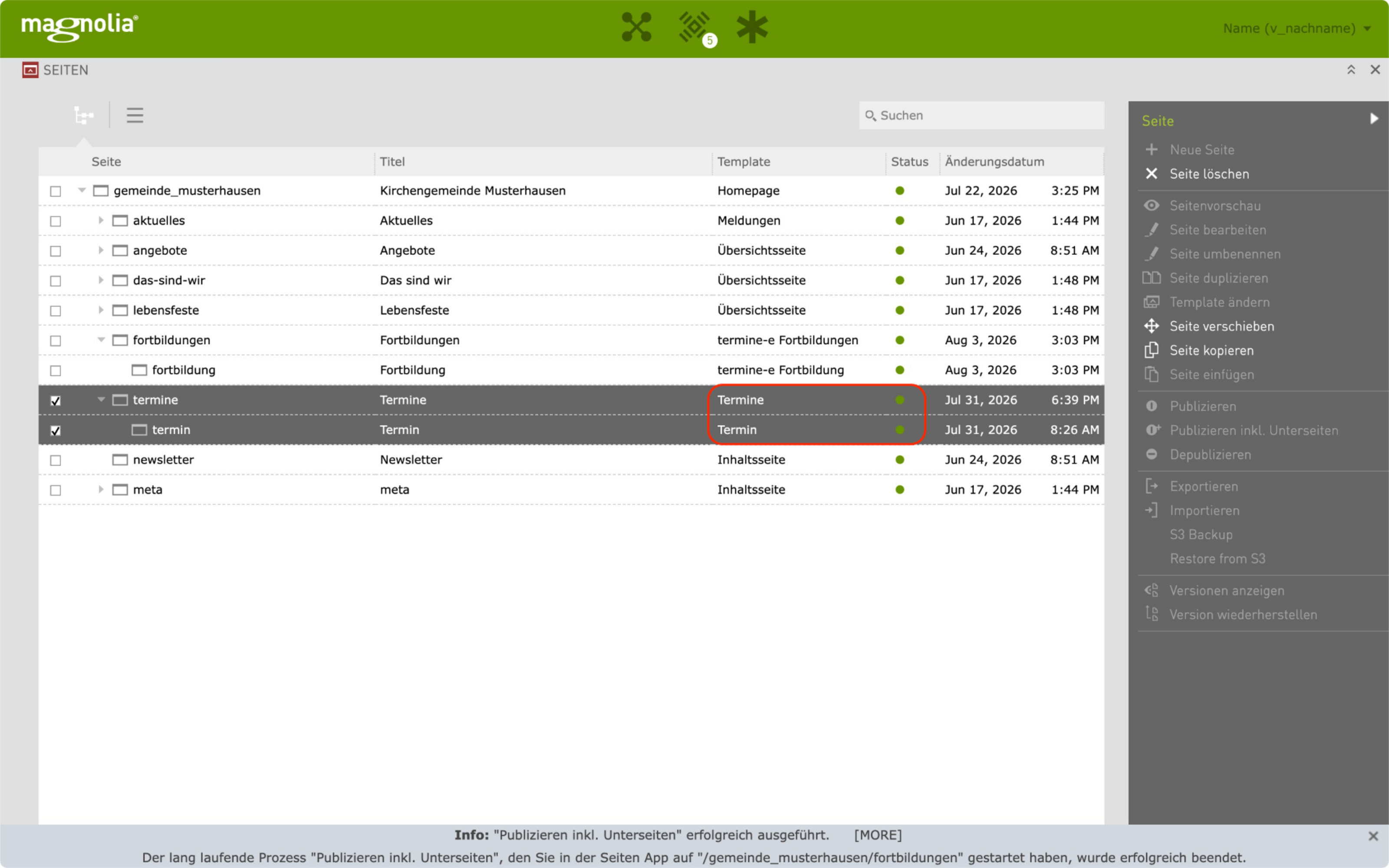Click the Seiten app icon

click(x=30, y=70)
